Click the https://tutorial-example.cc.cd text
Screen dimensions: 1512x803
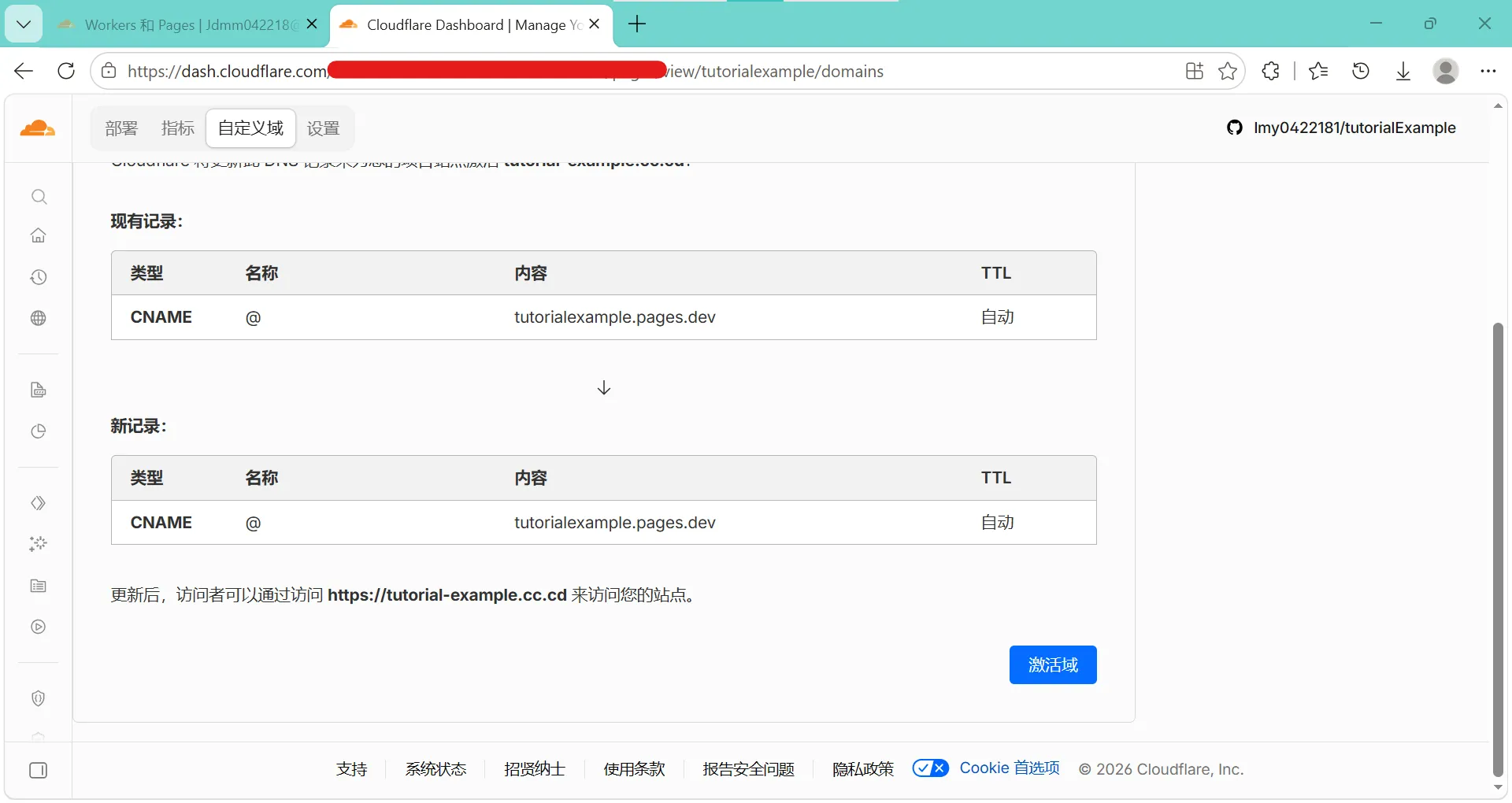point(447,595)
